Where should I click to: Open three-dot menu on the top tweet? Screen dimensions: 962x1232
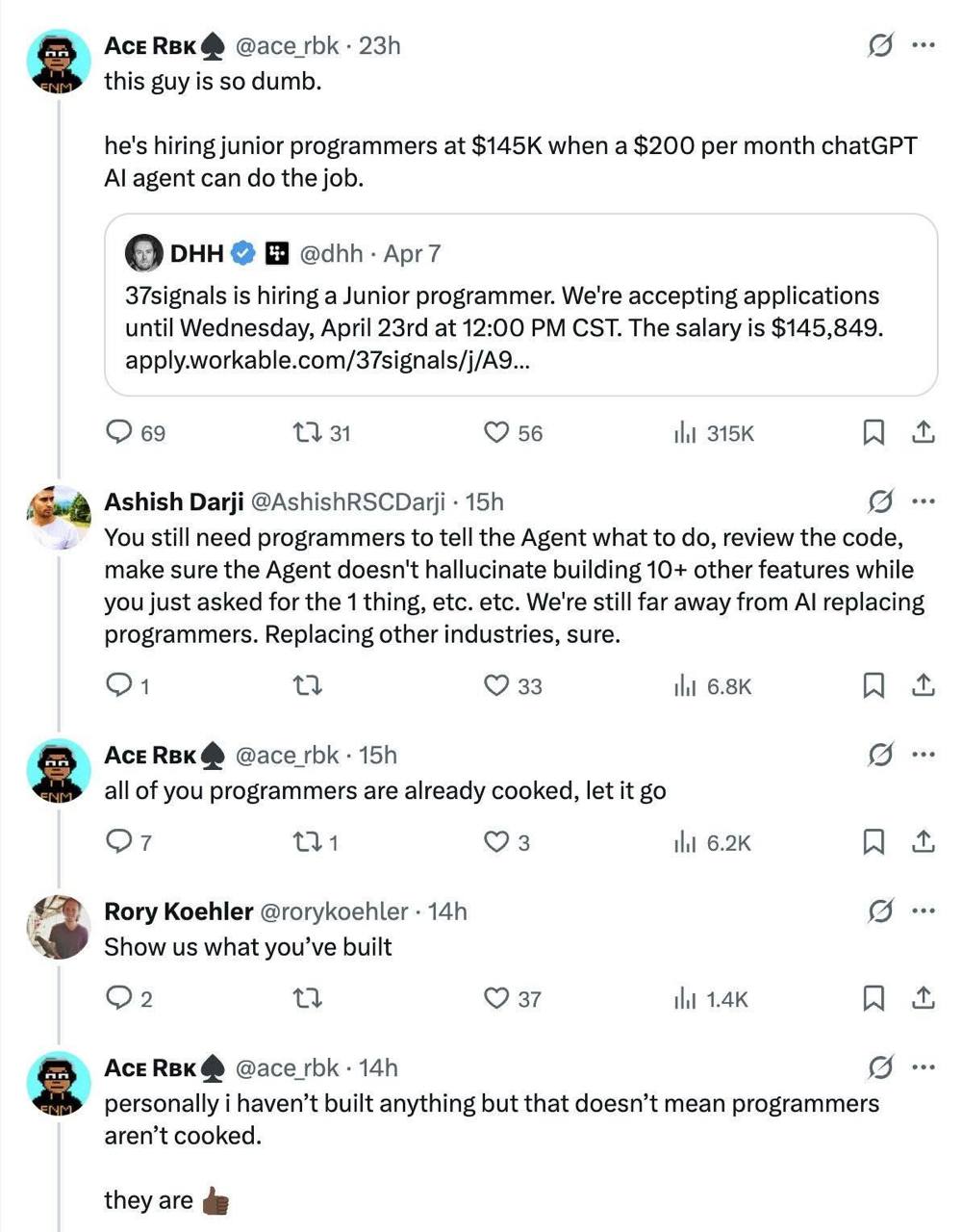[924, 44]
